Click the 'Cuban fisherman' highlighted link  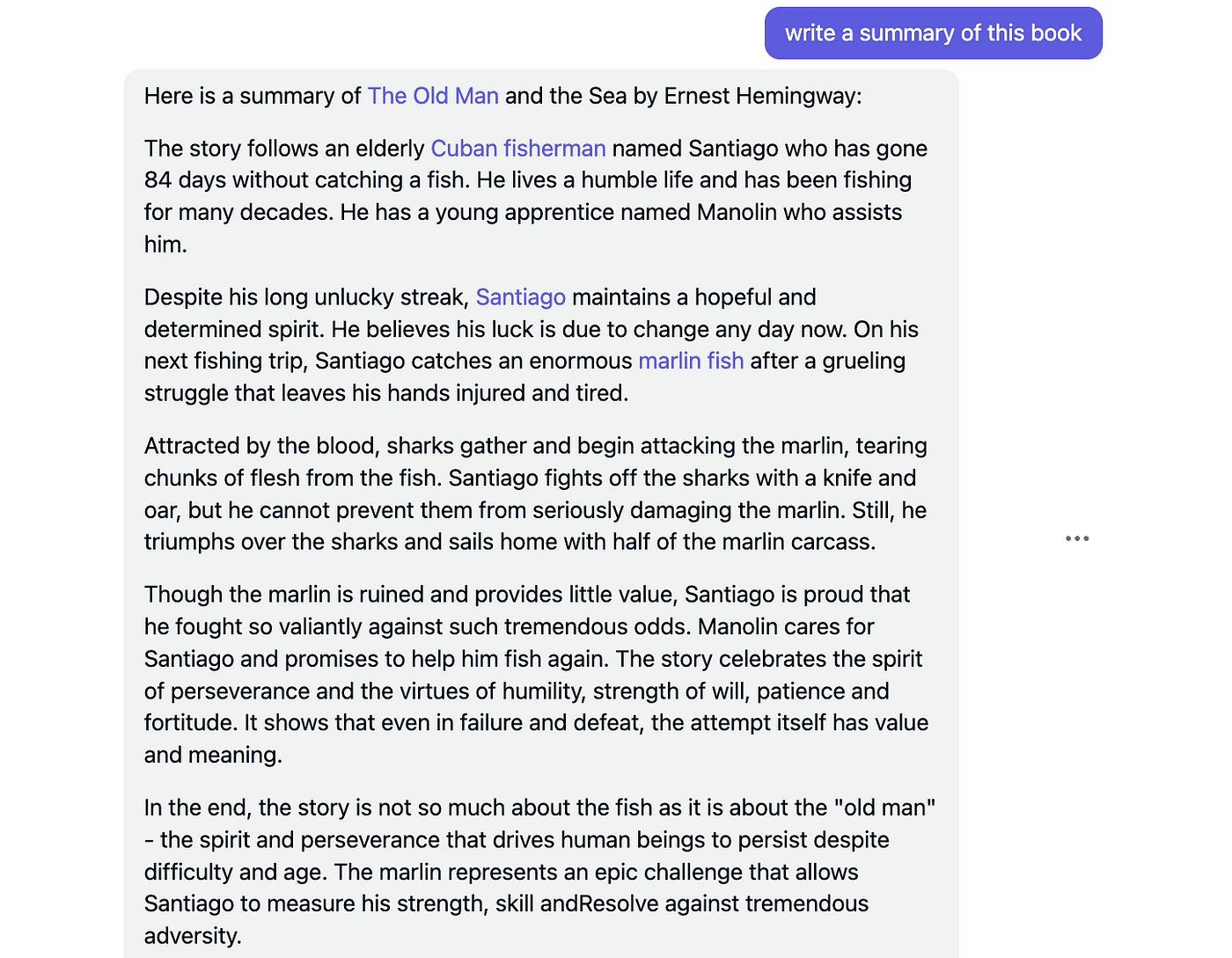click(517, 149)
